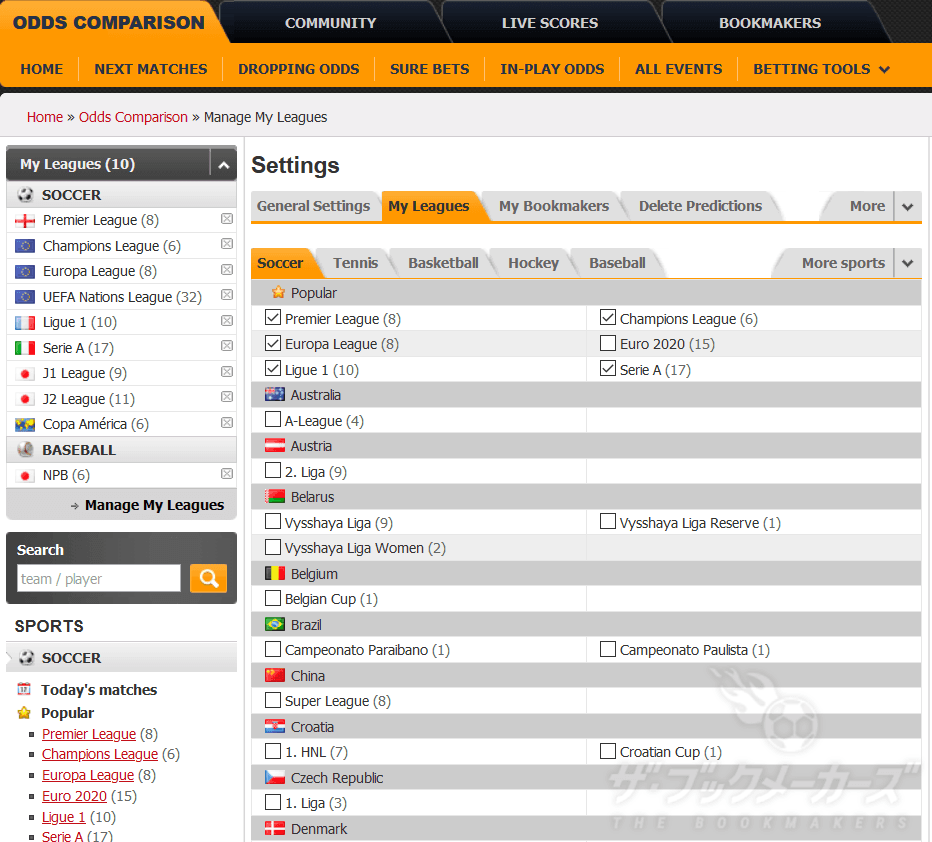The image size is (932, 842).
Task: Click the Japan flag beside J1 League
Action: coord(25,374)
